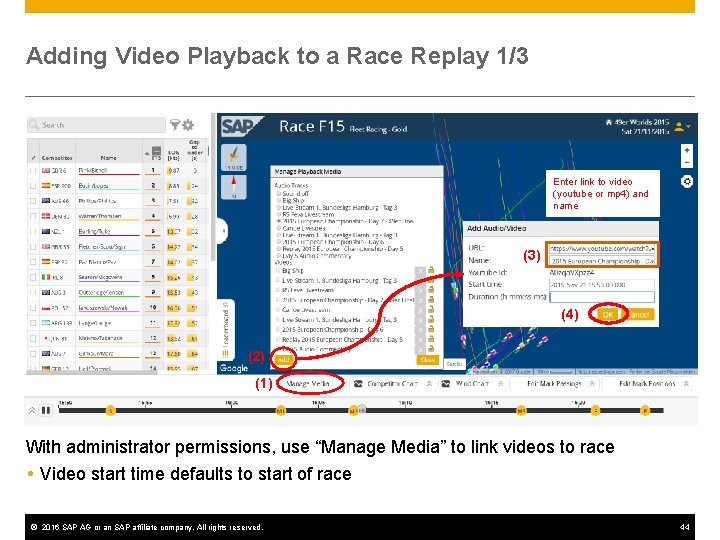Jump to the F finish marker on timeline

[x=645, y=410]
